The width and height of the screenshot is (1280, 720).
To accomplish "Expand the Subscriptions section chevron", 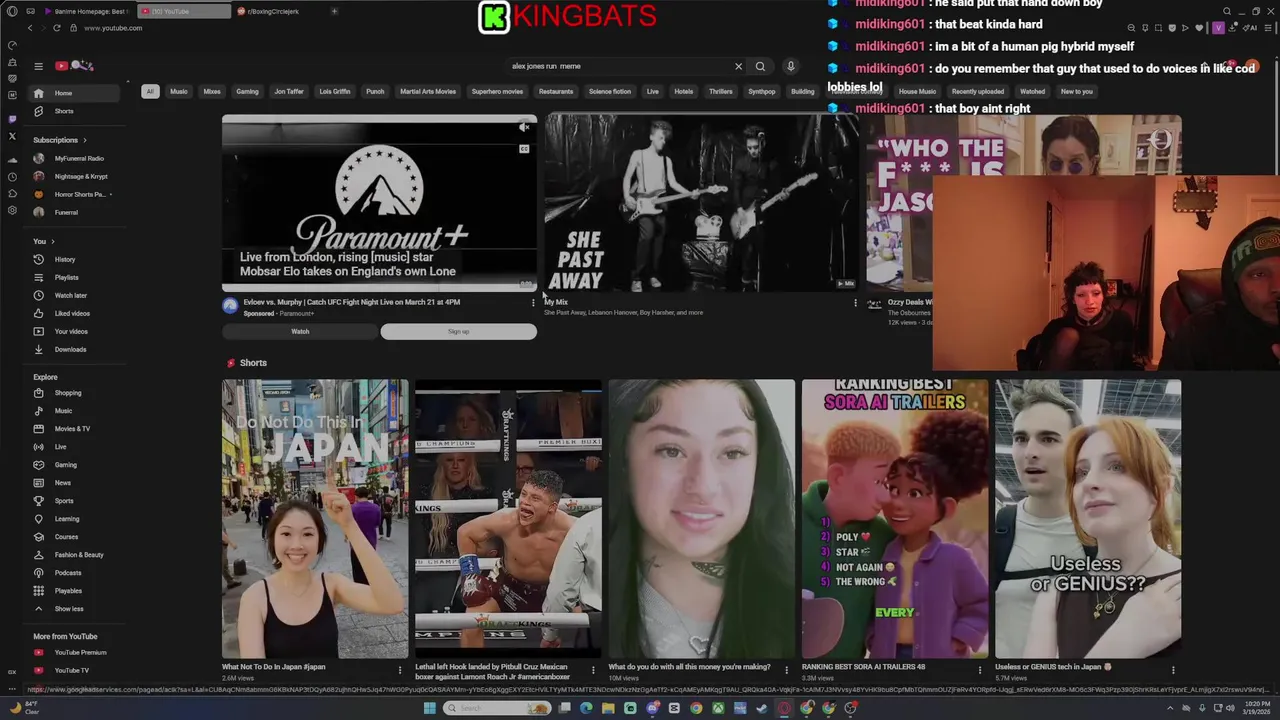I will pos(84,140).
